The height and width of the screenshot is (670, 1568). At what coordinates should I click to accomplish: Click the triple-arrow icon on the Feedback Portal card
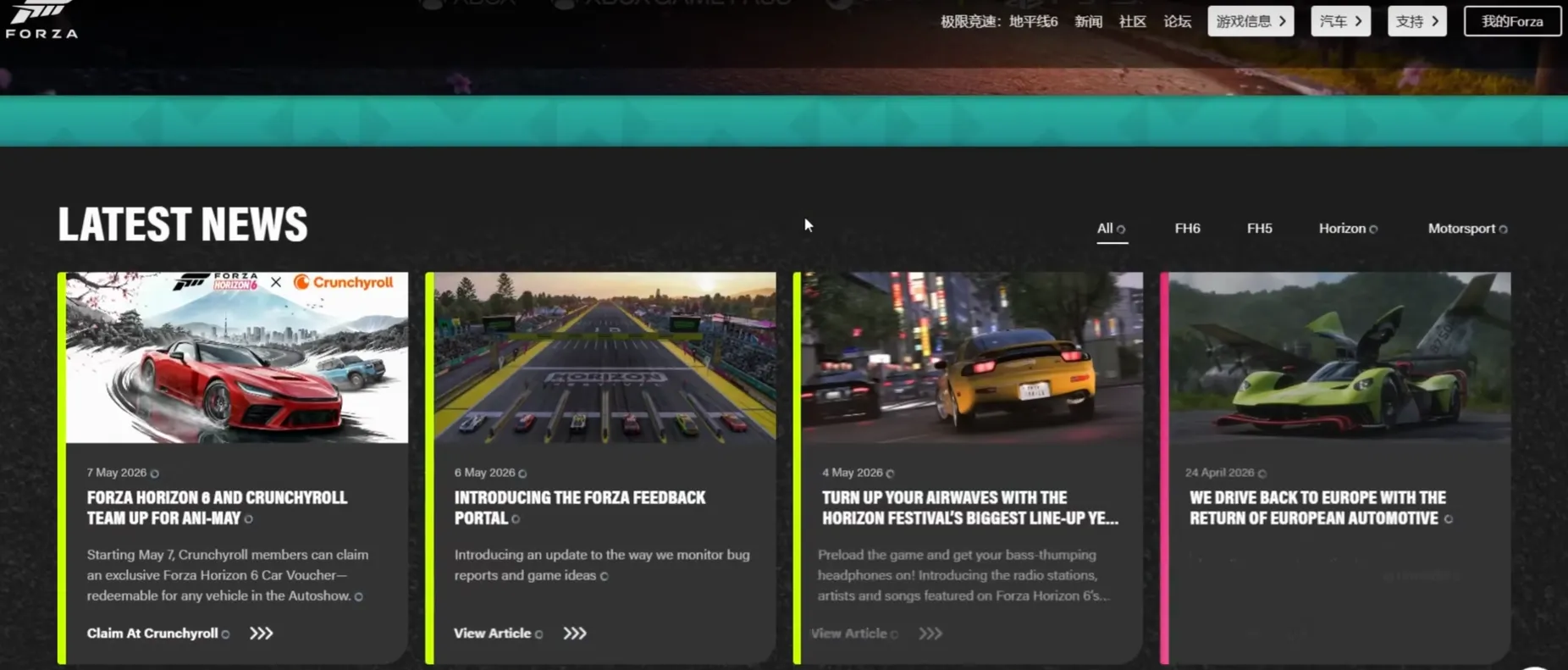[x=575, y=634]
